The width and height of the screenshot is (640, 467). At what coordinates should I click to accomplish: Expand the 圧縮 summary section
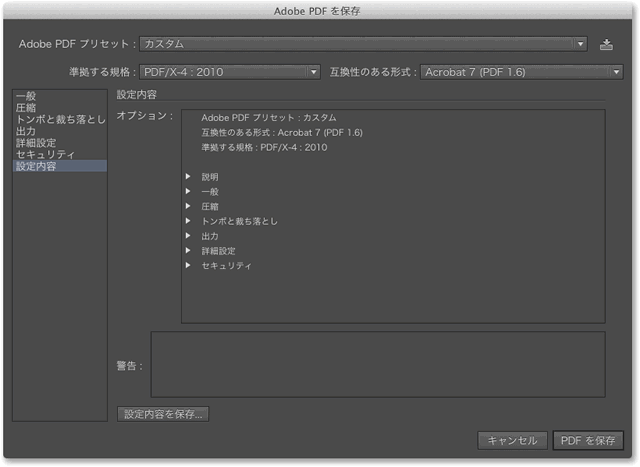(188, 206)
